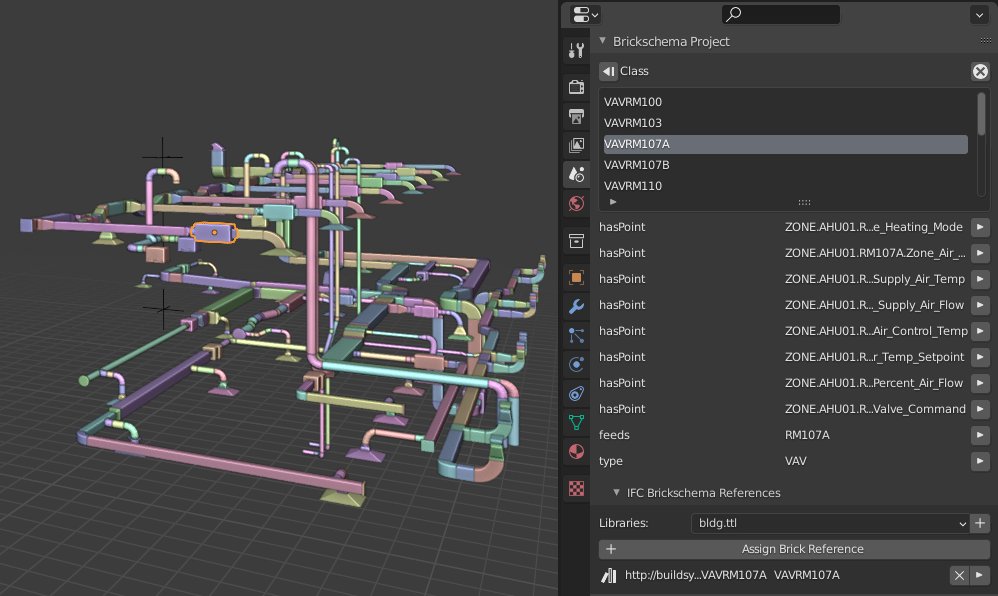
Task: Follow the feeds RM107A arrow
Action: (980, 436)
